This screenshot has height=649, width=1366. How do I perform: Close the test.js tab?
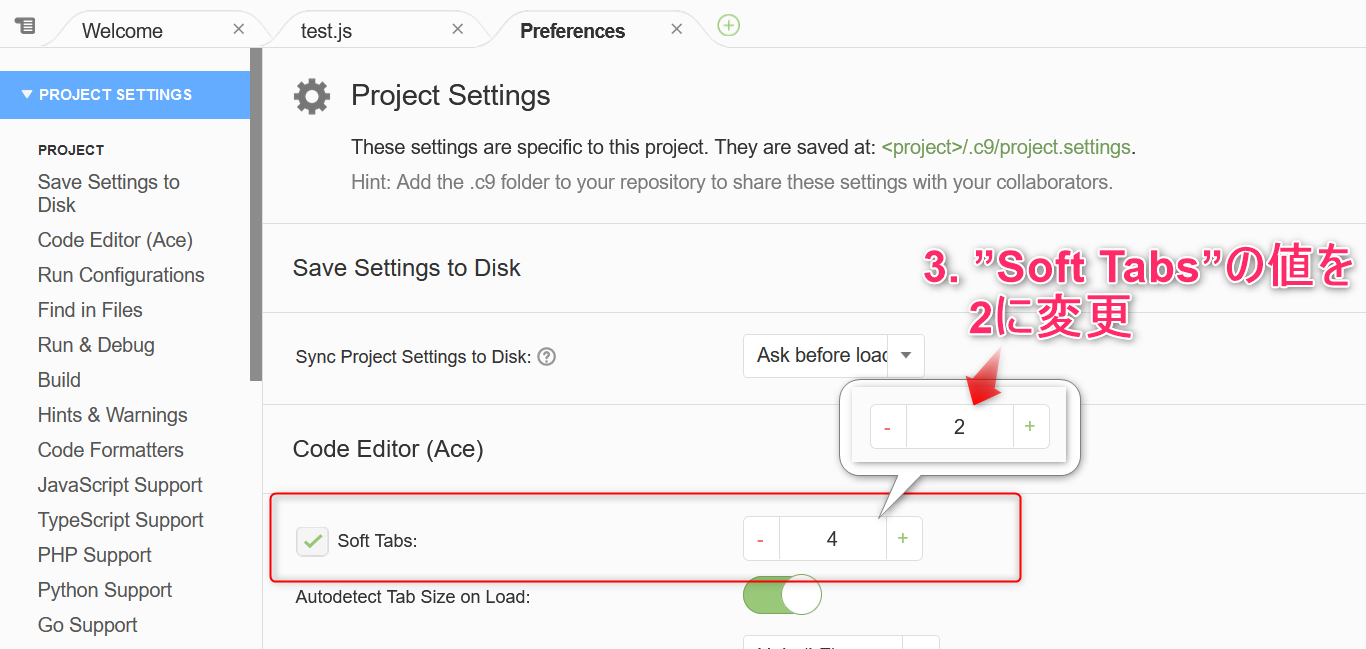click(x=457, y=29)
